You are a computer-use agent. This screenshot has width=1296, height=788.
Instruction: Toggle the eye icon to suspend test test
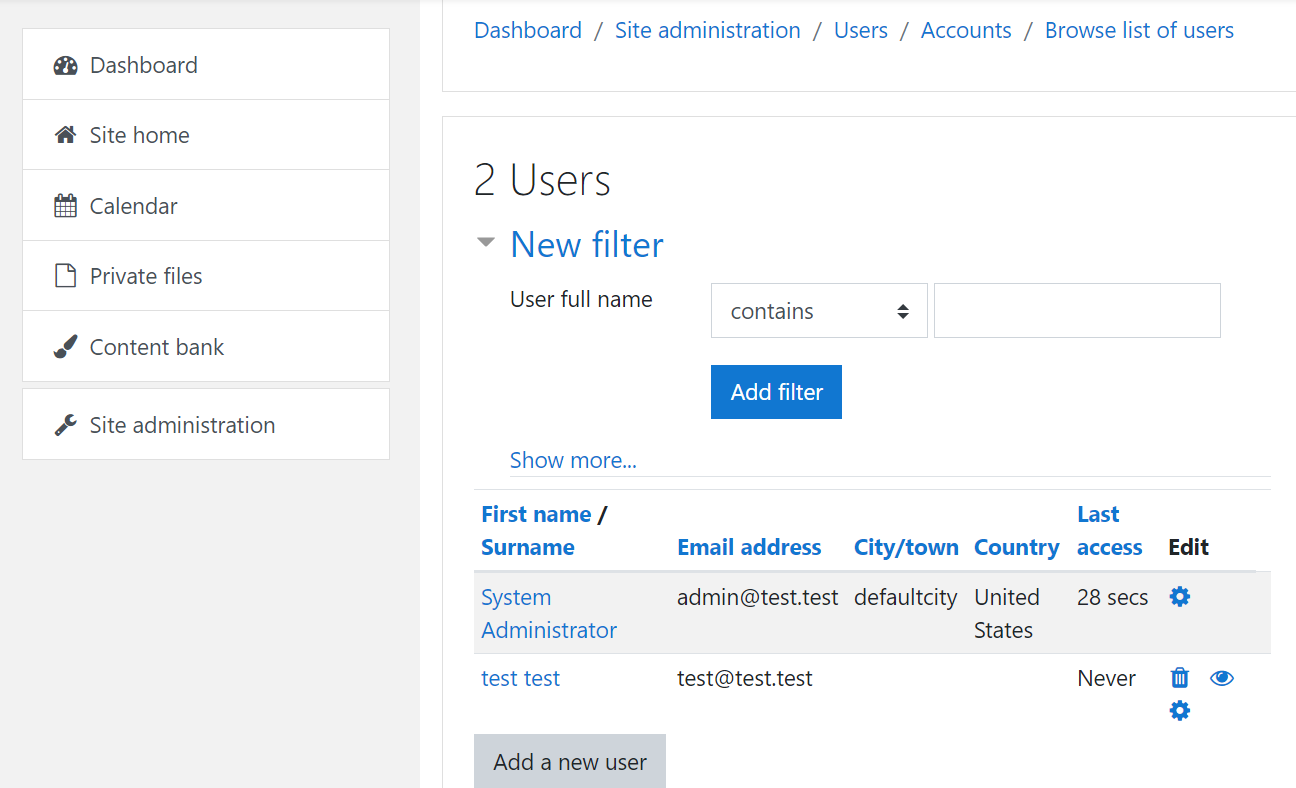[x=1222, y=678]
